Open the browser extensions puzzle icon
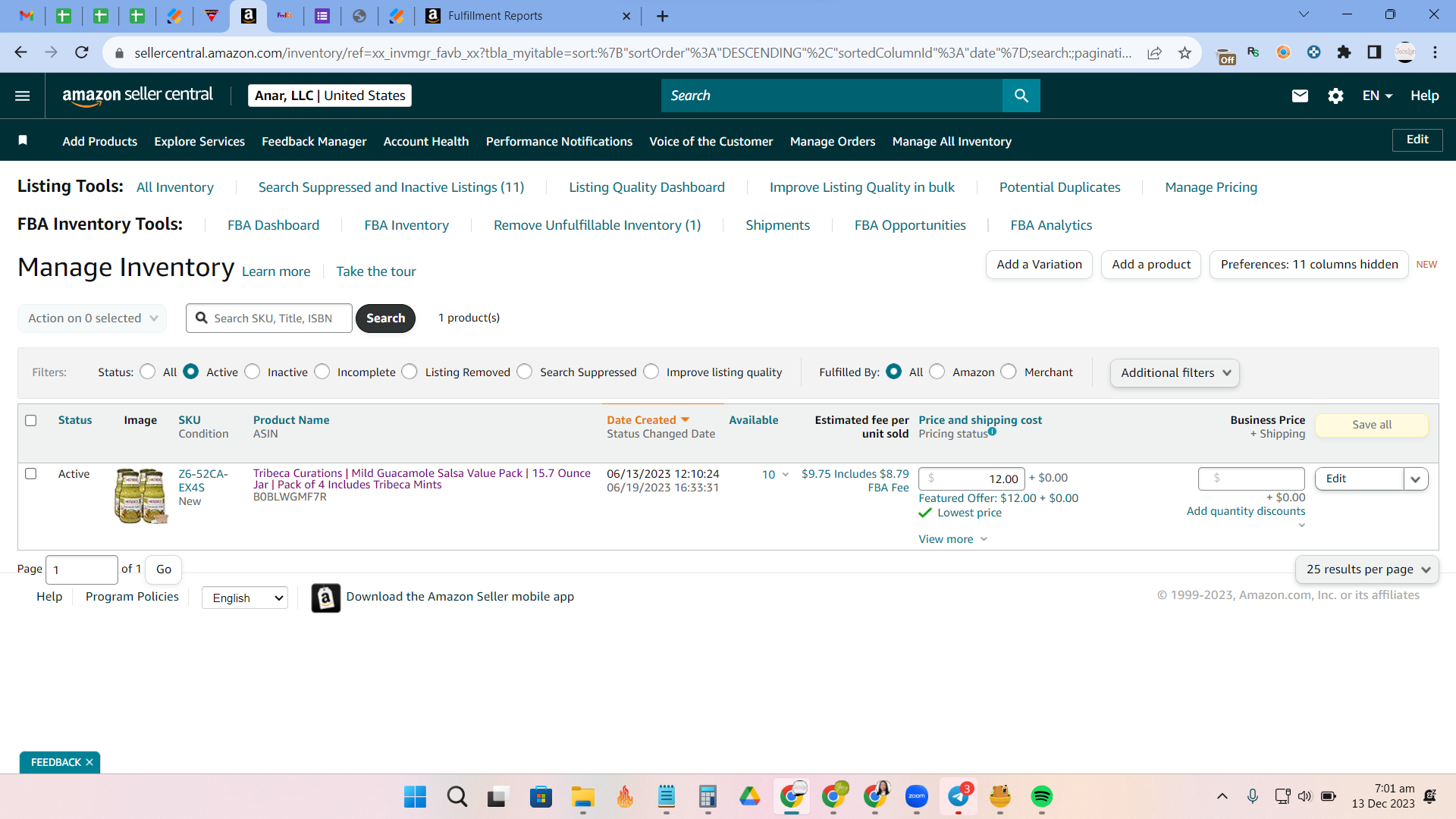This screenshot has width=1456, height=819. (x=1344, y=52)
